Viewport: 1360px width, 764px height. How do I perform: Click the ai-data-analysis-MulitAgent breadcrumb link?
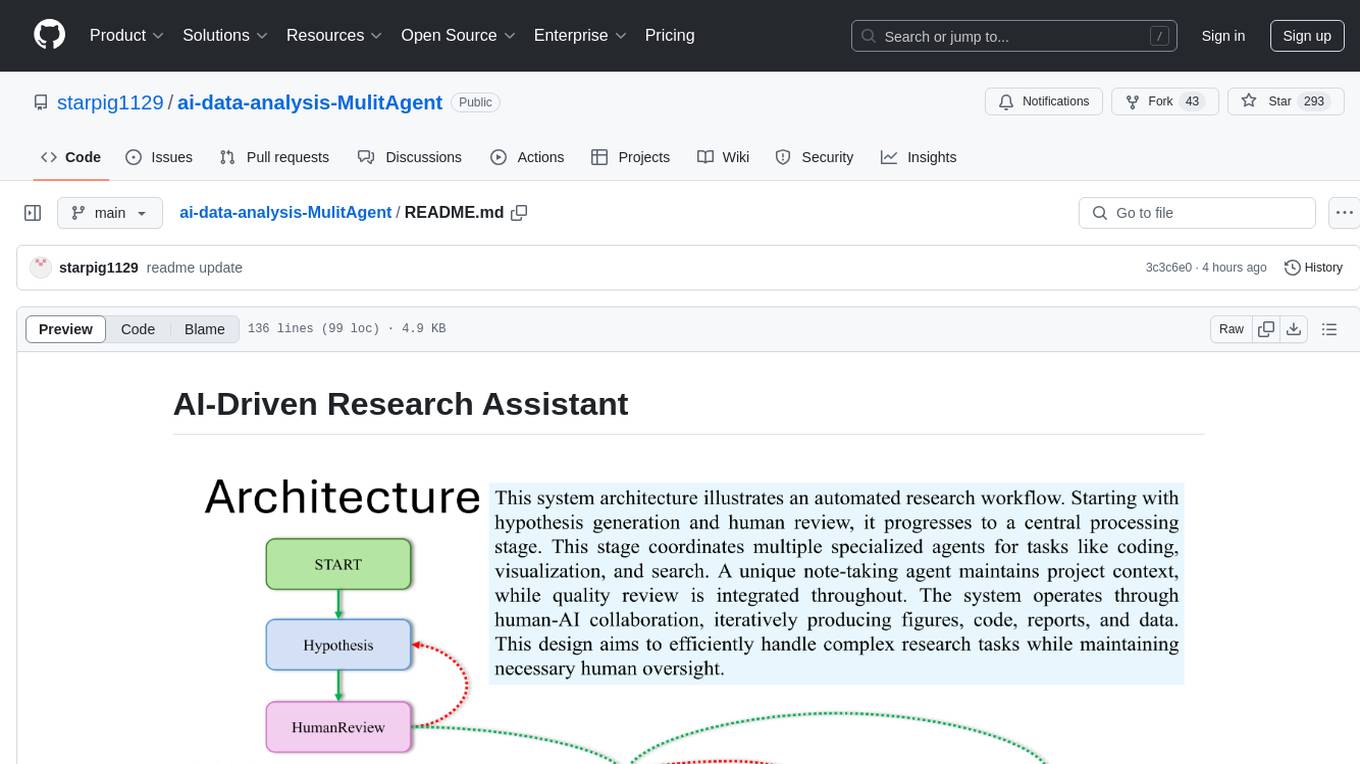tap(285, 213)
